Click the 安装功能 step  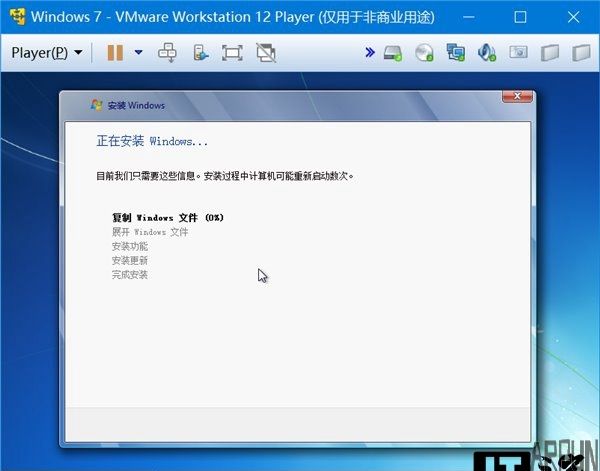[x=130, y=246]
